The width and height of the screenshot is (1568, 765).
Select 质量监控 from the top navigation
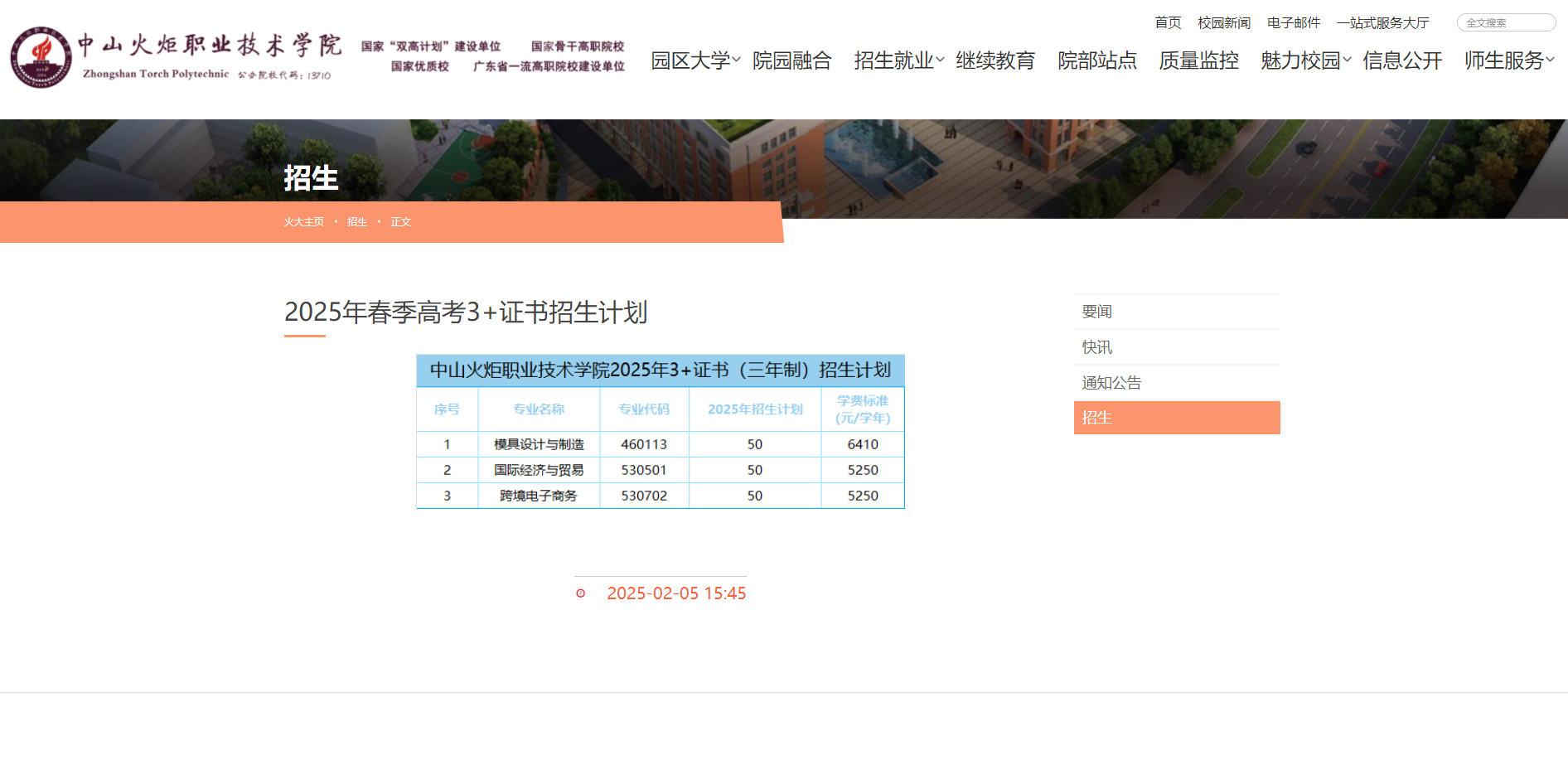pyautogui.click(x=1198, y=60)
